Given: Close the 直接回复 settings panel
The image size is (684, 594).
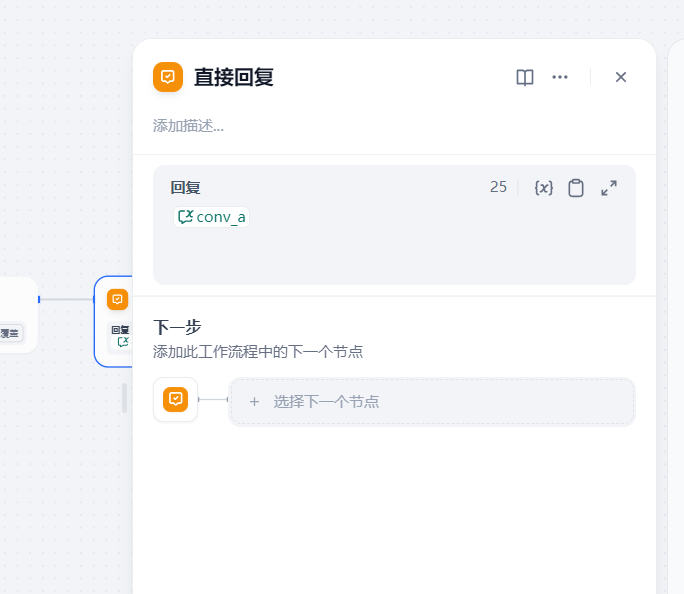Looking at the screenshot, I should pyautogui.click(x=621, y=77).
